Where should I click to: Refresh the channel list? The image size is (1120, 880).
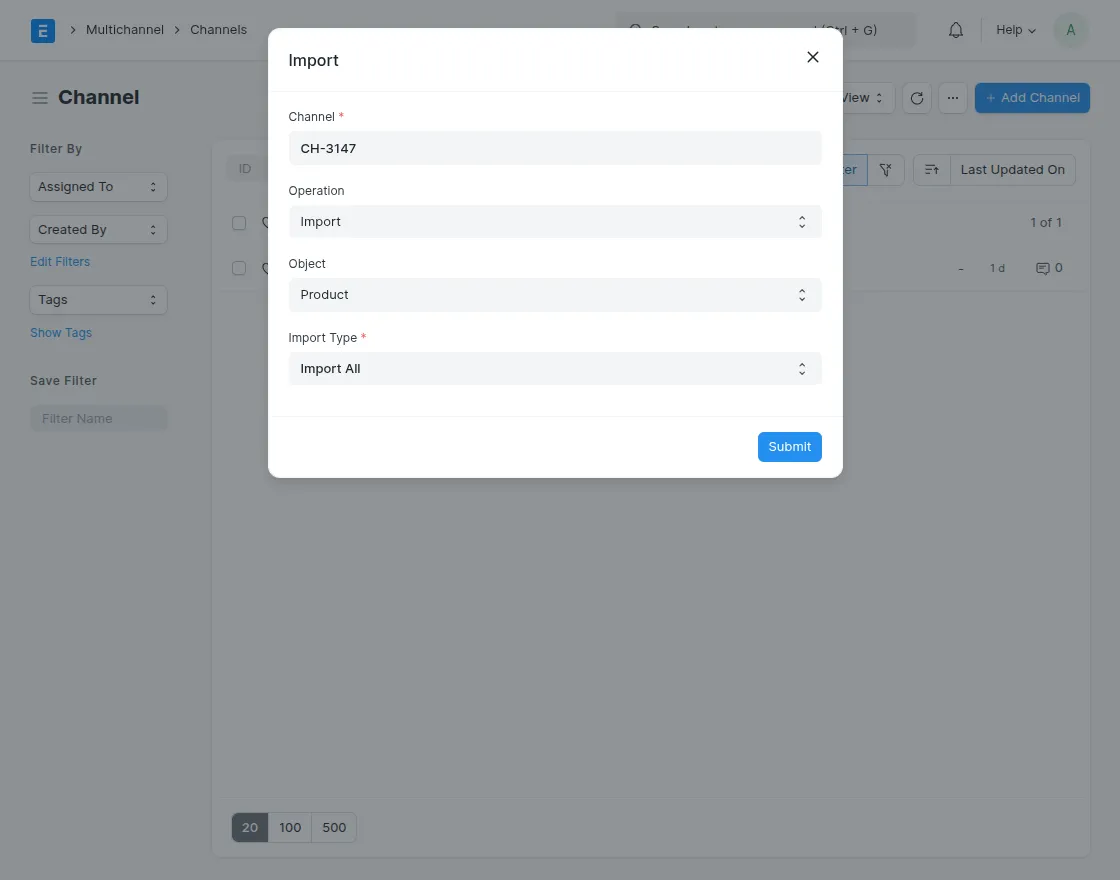[916, 98]
